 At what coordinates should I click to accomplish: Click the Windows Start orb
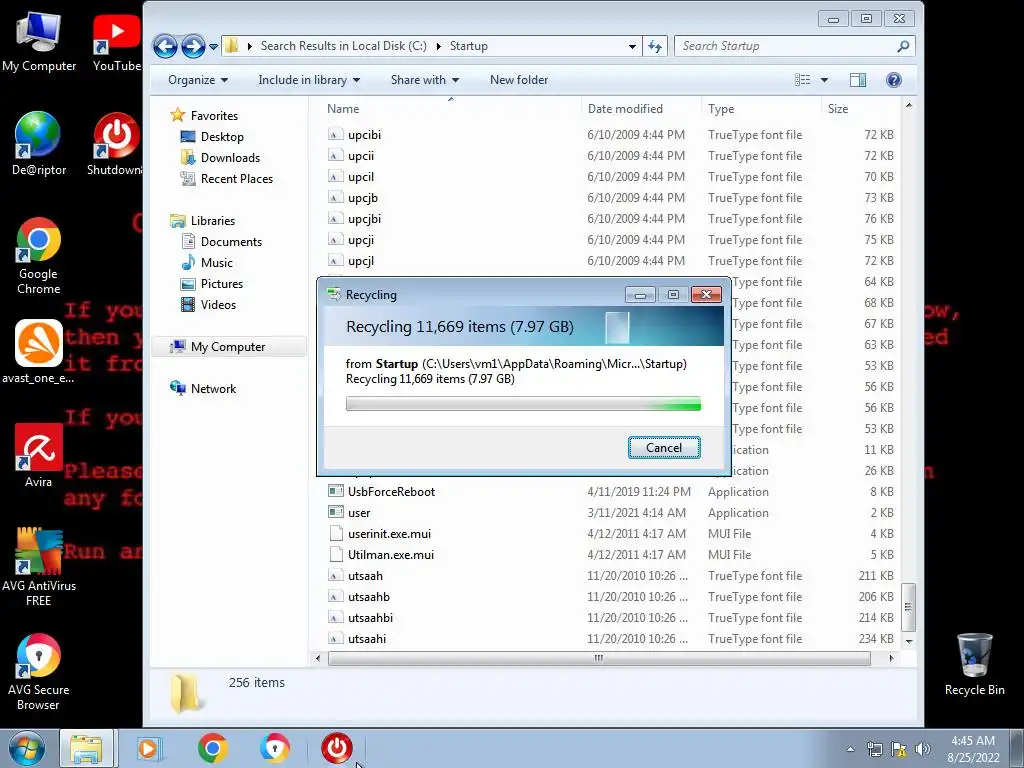click(x=27, y=748)
